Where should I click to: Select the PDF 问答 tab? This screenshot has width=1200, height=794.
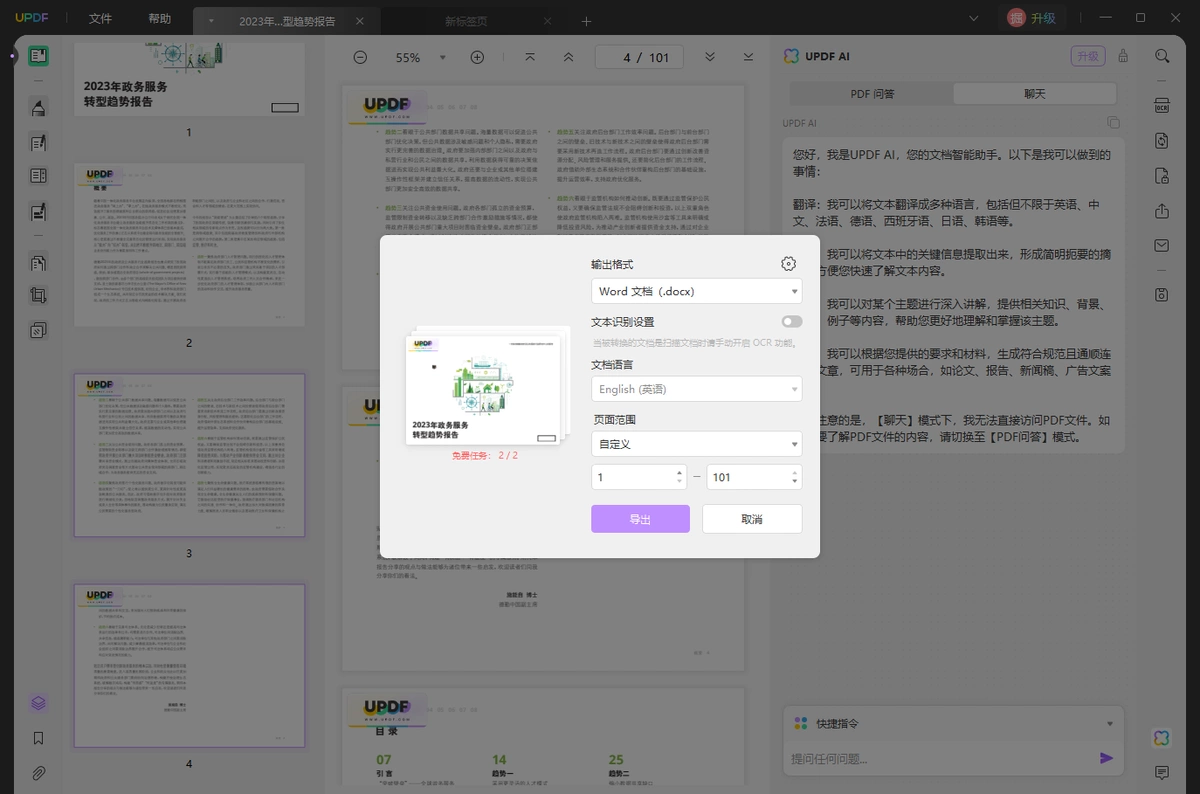click(872, 93)
